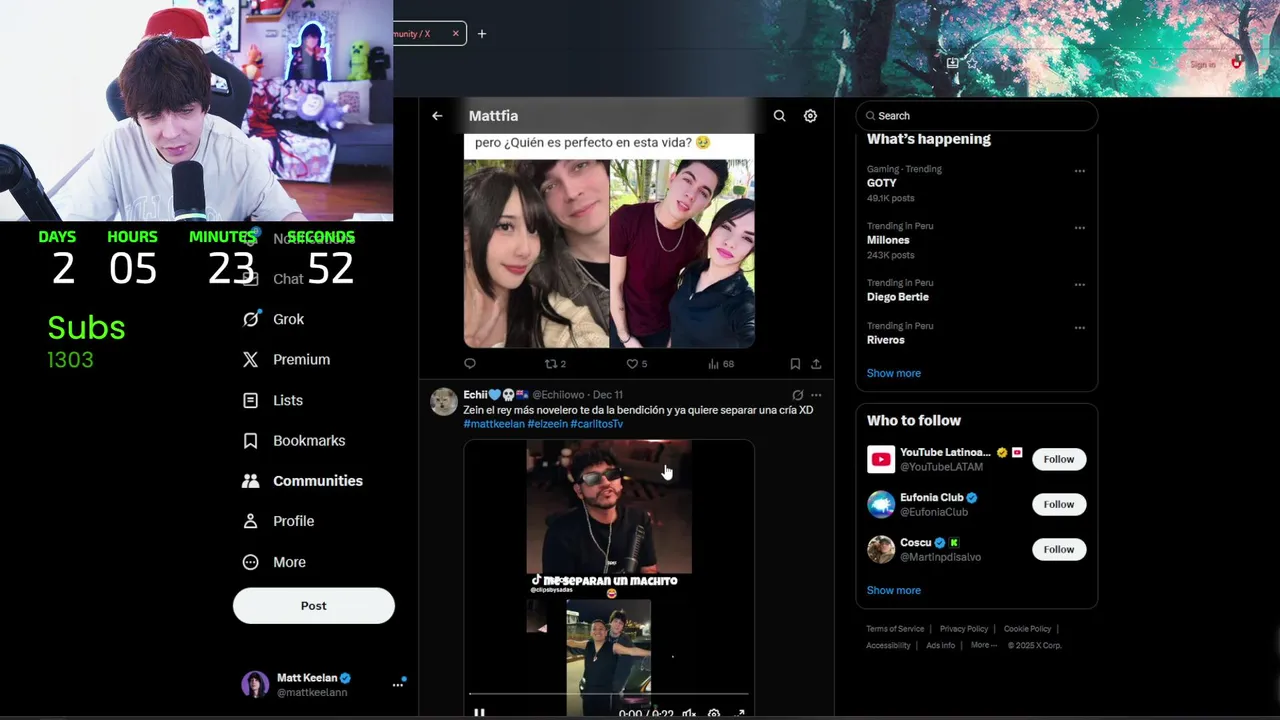
Task: Go back using the arrow beside Mattfia
Action: click(x=437, y=116)
